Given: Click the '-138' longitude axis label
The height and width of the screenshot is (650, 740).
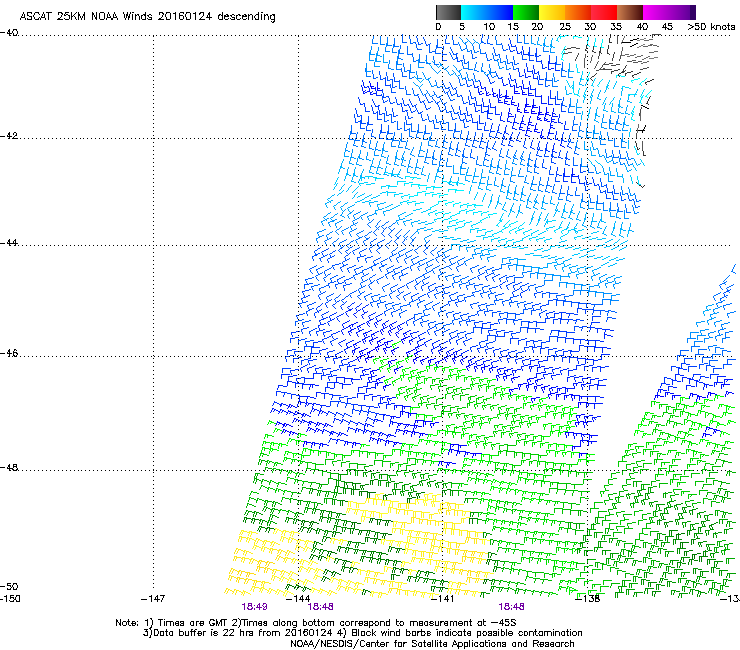Looking at the screenshot, I should pyautogui.click(x=588, y=599).
